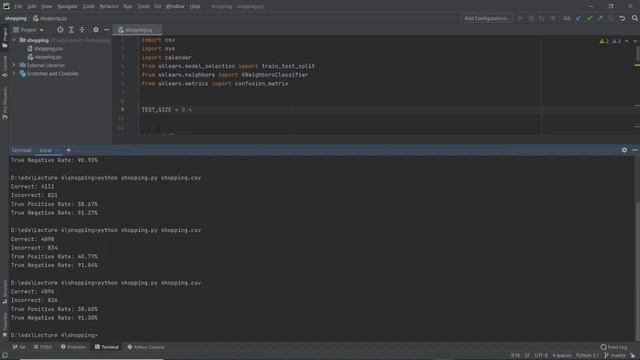Click shopping.py breadcrumb in navigation bar
Image resolution: width=640 pixels, height=360 pixels.
coord(50,18)
